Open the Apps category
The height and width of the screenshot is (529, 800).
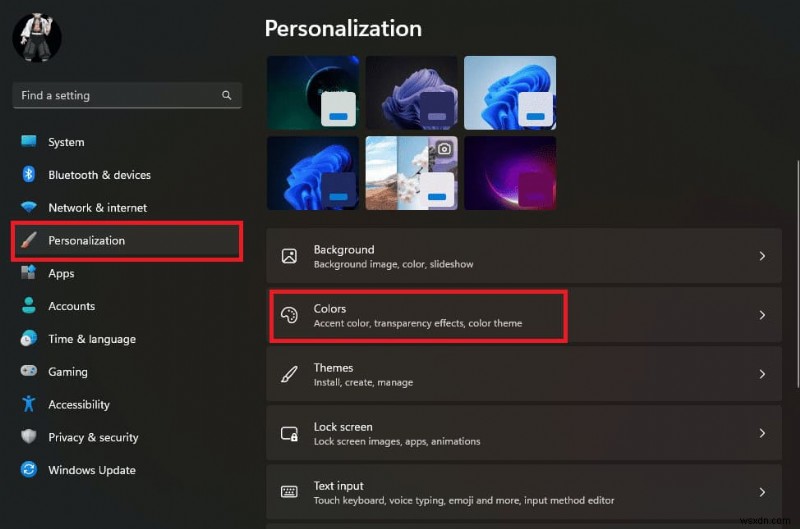coord(127,273)
